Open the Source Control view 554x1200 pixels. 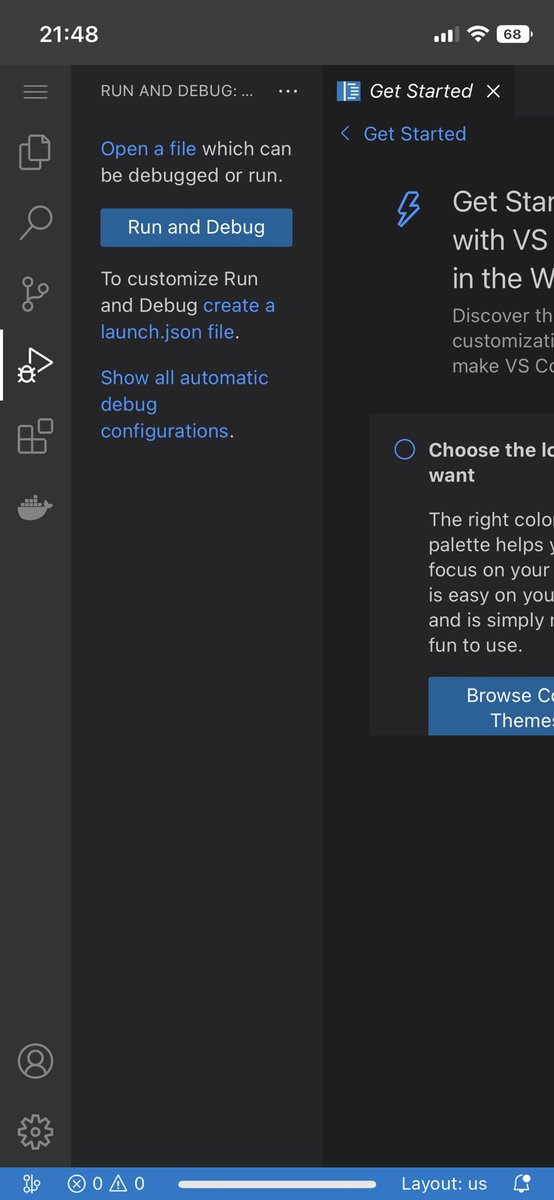pos(35,295)
